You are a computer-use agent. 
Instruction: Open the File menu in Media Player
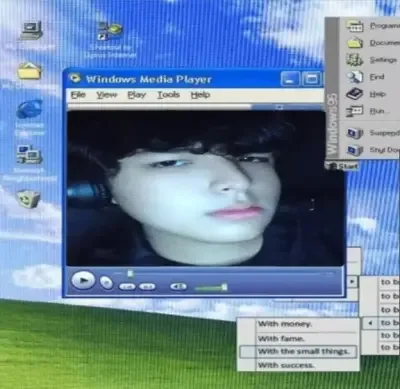(78, 95)
